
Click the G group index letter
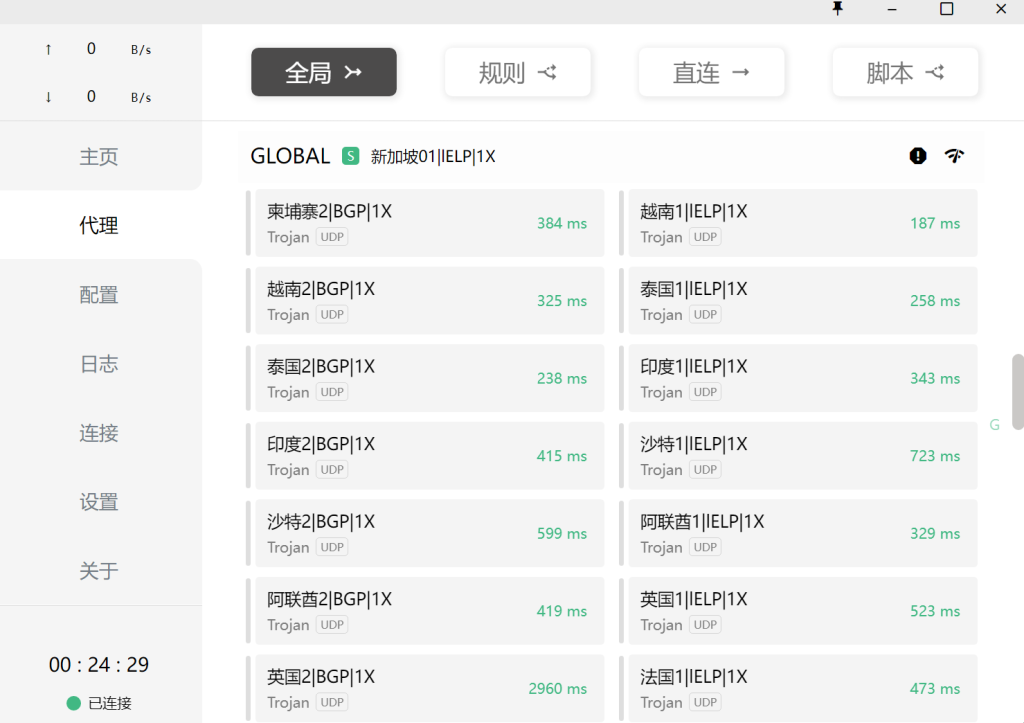(x=994, y=425)
